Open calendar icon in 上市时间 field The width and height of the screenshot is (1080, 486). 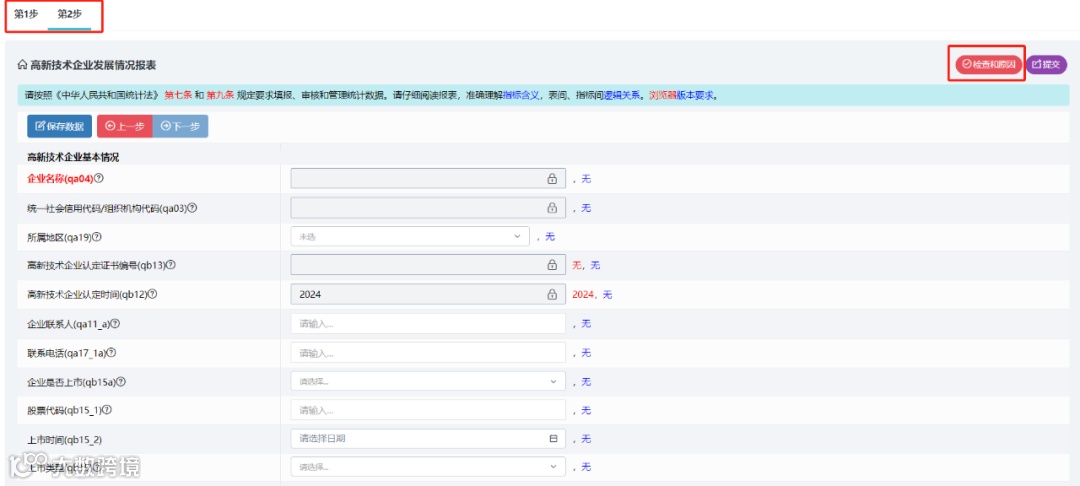(552, 439)
